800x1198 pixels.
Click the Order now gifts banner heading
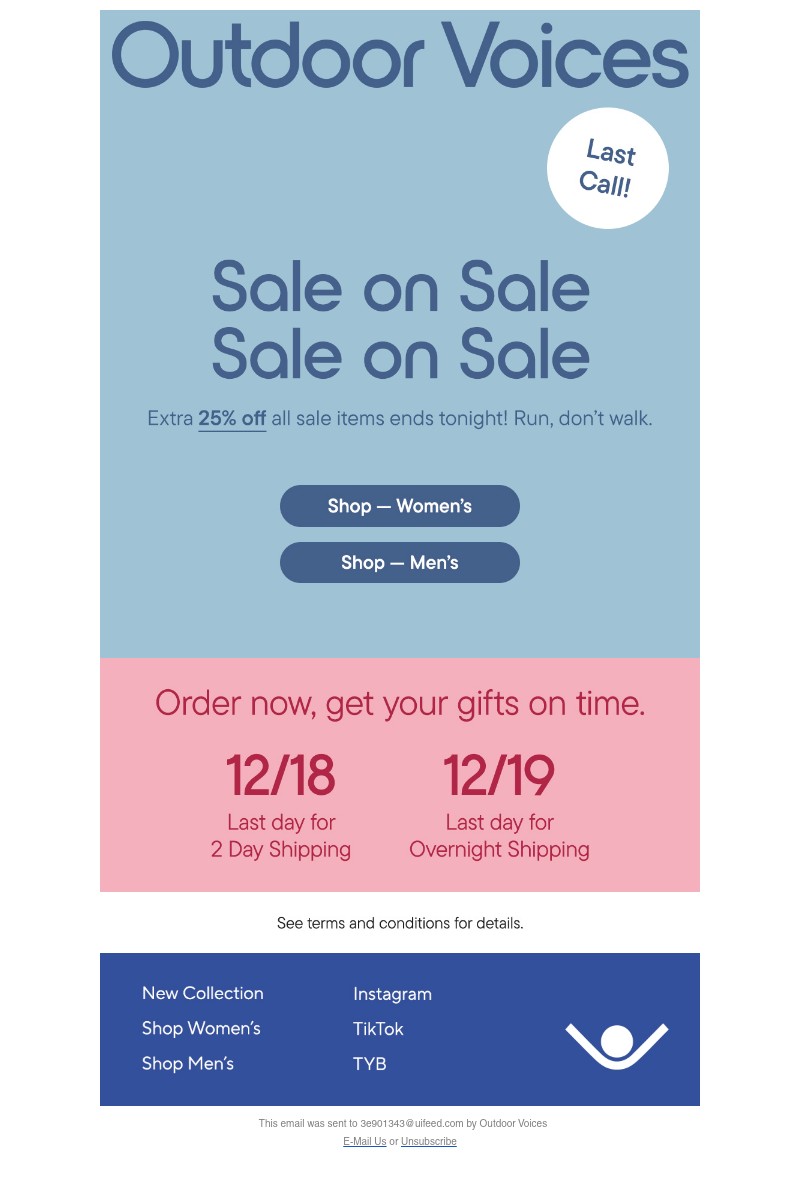tap(400, 703)
